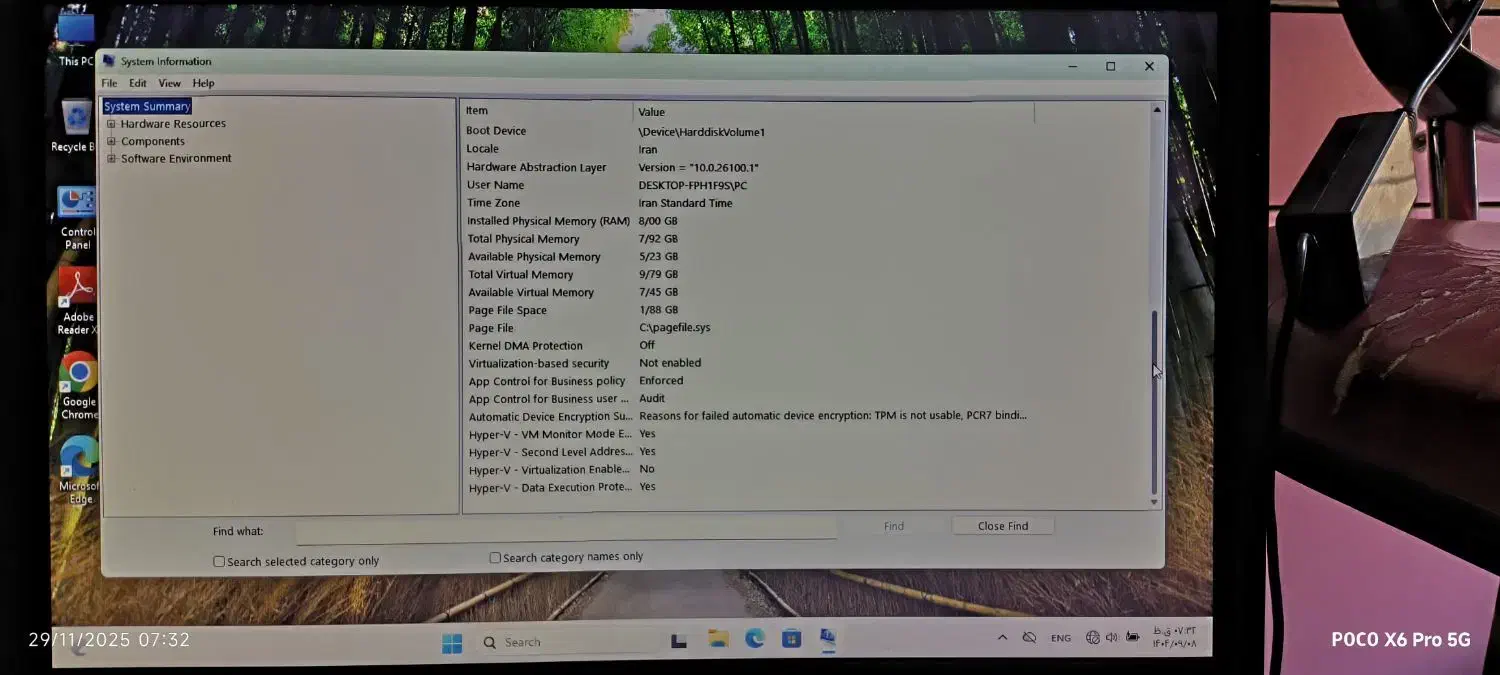
Task: Open File Explorer from the taskbar
Action: pos(718,639)
